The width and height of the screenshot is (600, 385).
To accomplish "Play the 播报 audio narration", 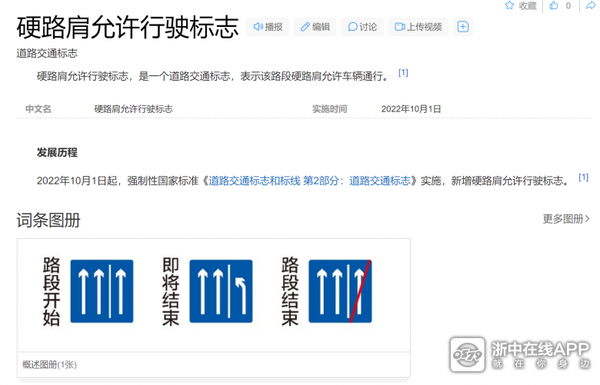I will pyautogui.click(x=267, y=27).
